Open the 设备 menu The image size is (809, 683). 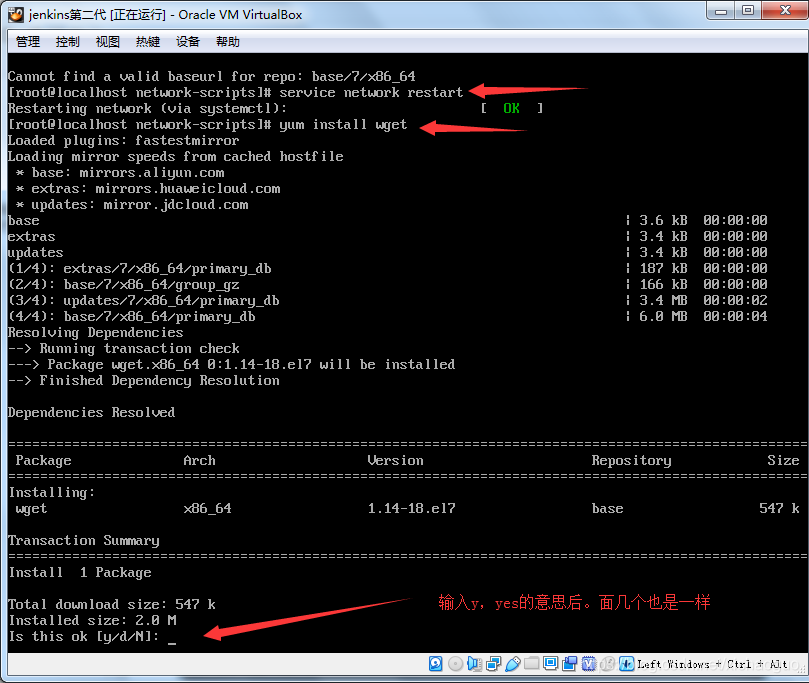point(188,42)
